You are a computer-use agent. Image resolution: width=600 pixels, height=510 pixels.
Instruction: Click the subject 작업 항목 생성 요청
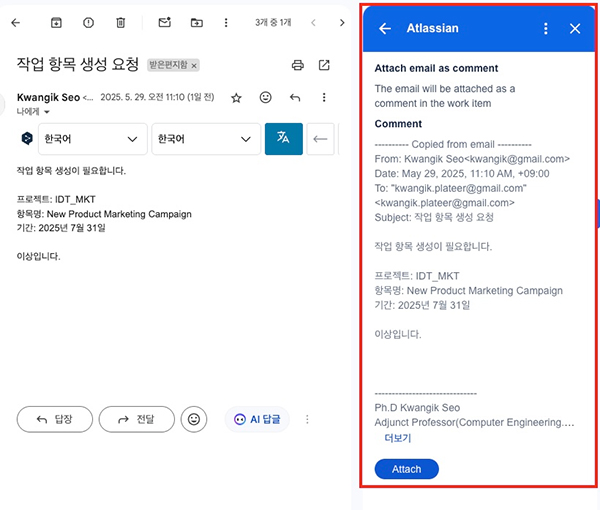coord(78,64)
